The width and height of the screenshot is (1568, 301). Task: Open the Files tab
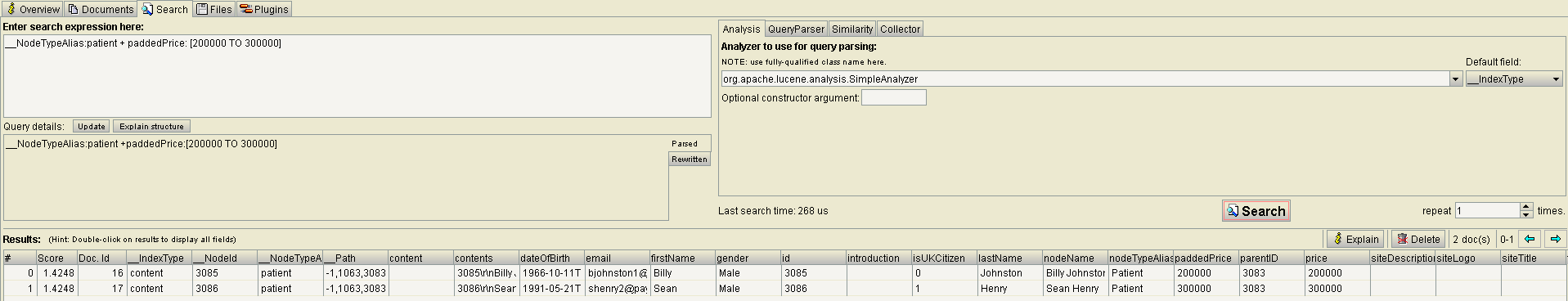click(x=213, y=9)
